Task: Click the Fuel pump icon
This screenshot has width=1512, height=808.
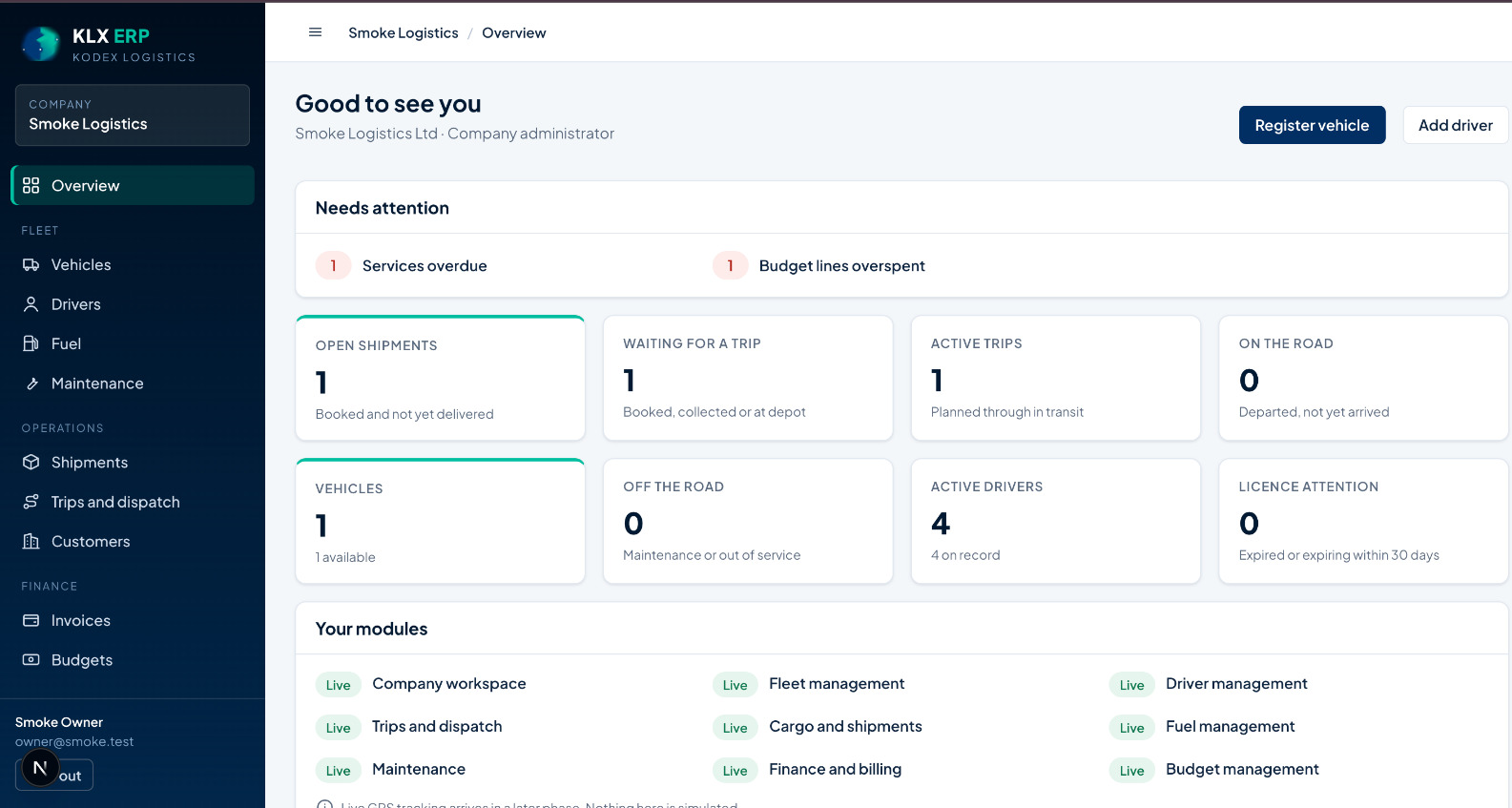Action: click(31, 343)
